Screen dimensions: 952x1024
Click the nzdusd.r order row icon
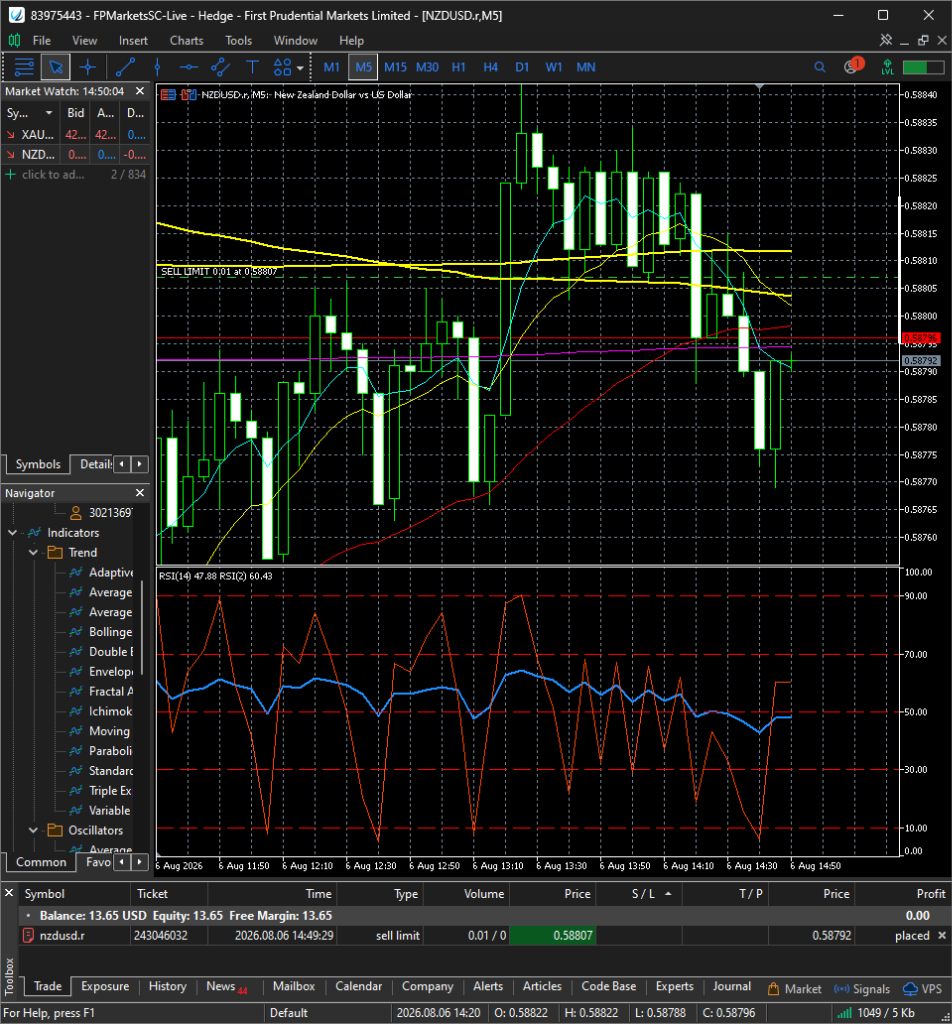pyautogui.click(x=28, y=935)
